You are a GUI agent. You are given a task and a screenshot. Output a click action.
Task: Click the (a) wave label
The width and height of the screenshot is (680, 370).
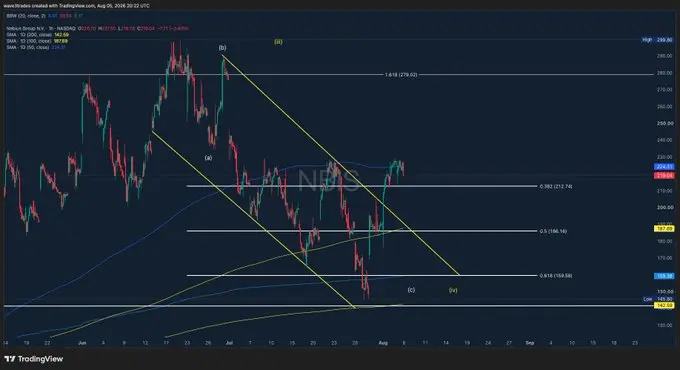(209, 158)
